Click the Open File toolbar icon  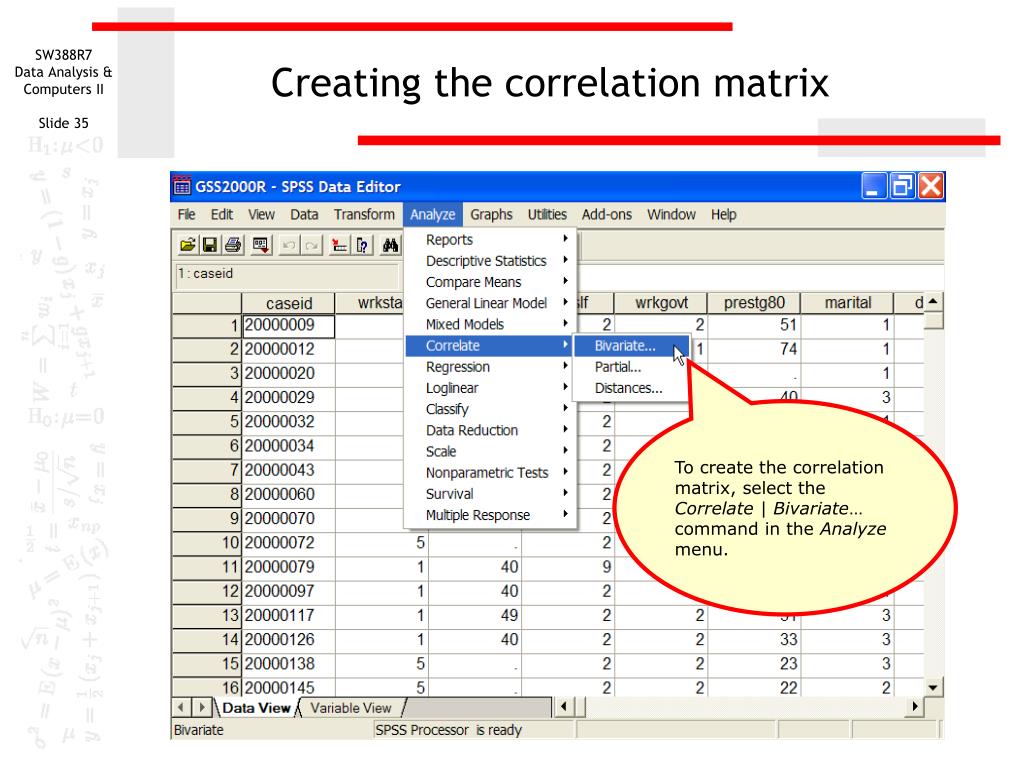[188, 246]
